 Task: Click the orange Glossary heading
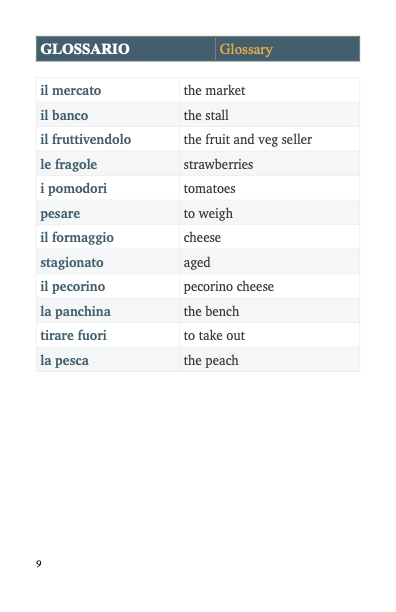[246, 50]
